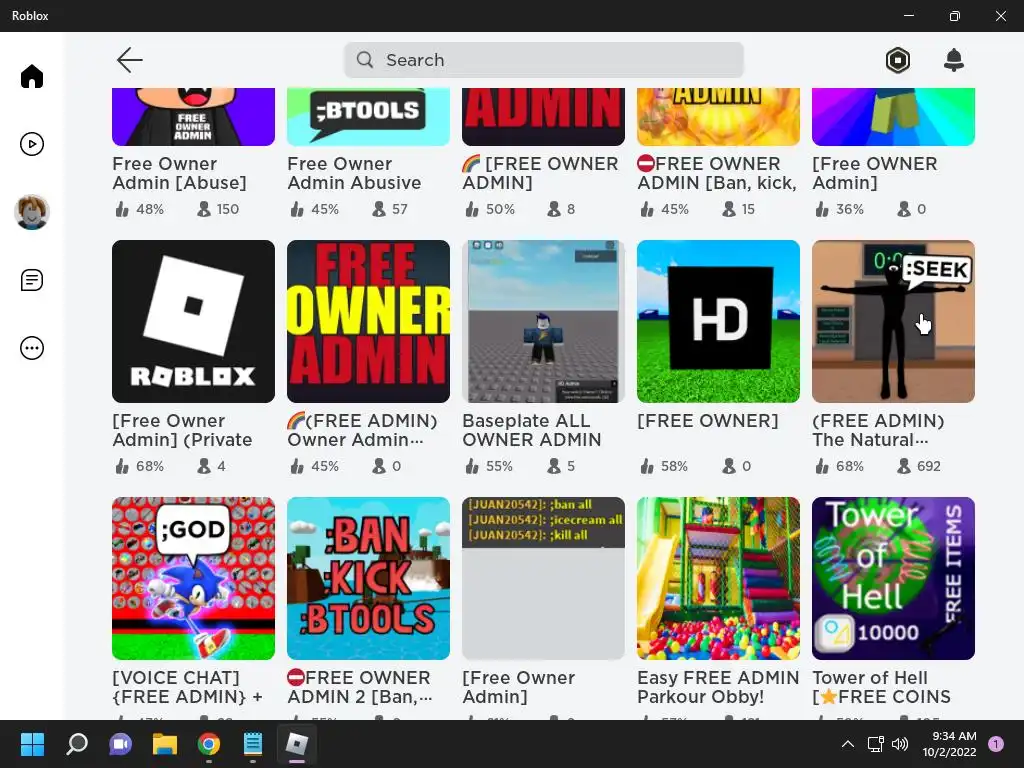Open the JUAN20542 chat-log thumbnail

543,579
